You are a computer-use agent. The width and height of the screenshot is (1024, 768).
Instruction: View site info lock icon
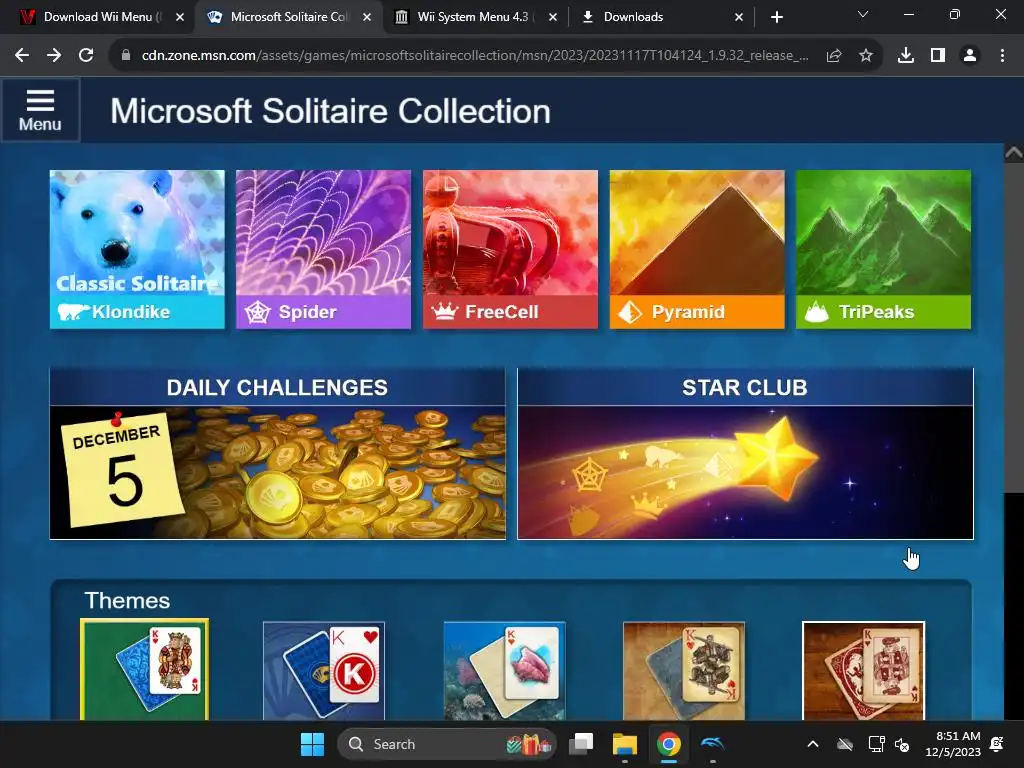pyautogui.click(x=126, y=56)
